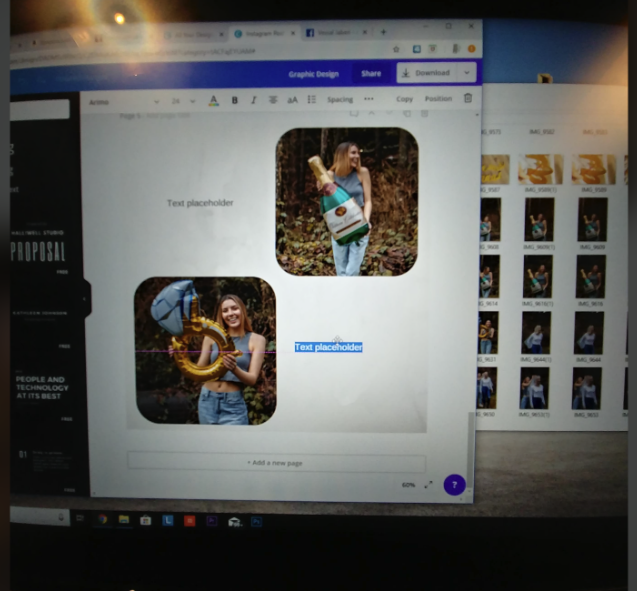The image size is (637, 591).
Task: Collapse the side panel handle
Action: coord(85,299)
